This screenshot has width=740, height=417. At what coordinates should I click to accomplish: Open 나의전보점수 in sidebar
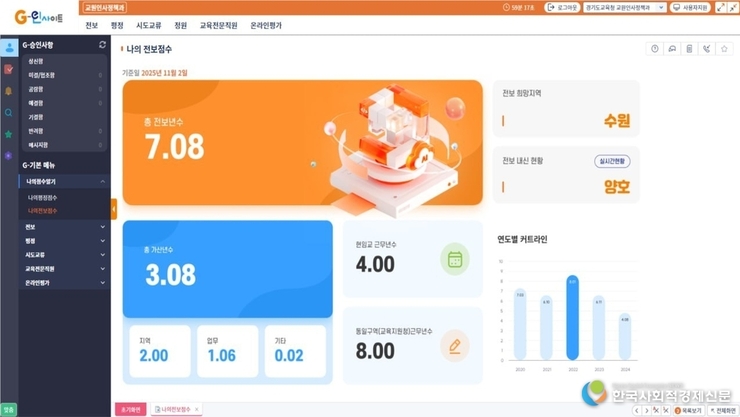(42, 211)
